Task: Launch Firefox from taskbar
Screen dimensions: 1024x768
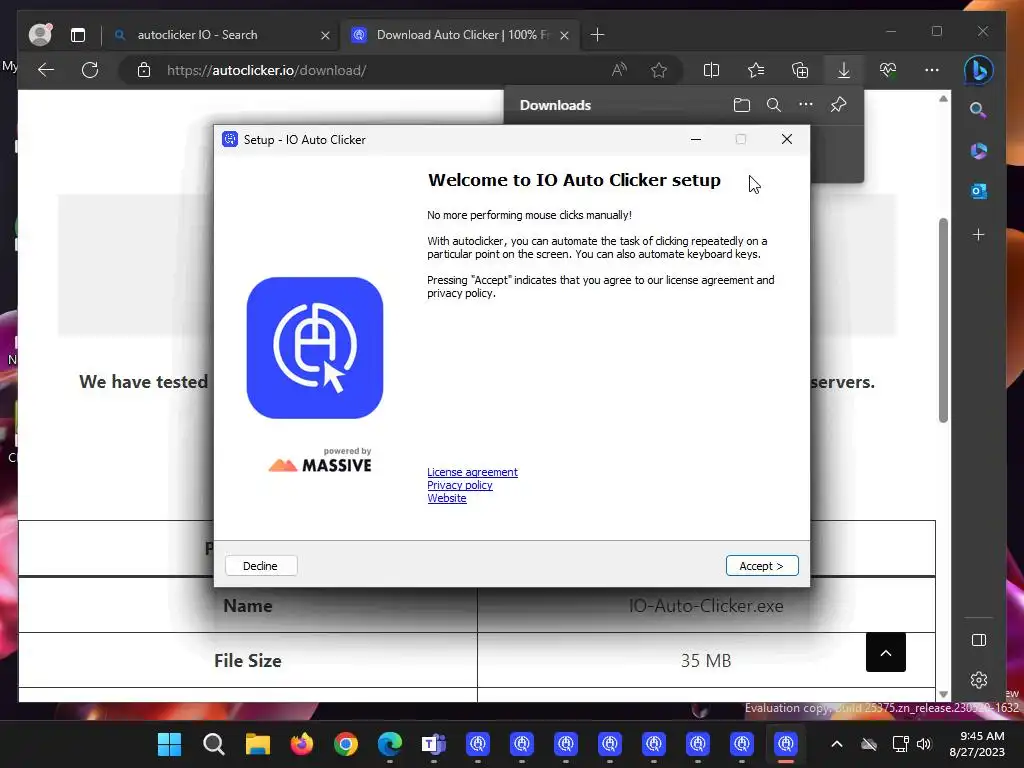Action: click(x=302, y=744)
